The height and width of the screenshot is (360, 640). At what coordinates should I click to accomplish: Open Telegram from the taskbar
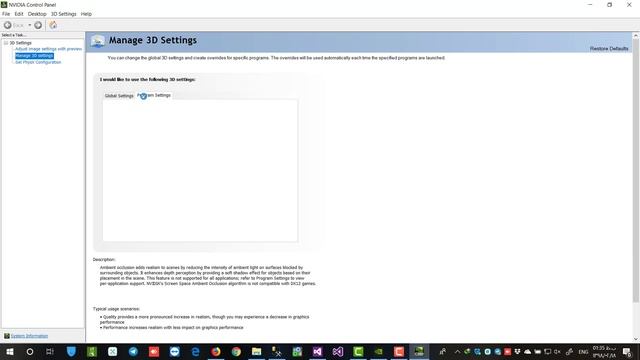[x=133, y=351]
